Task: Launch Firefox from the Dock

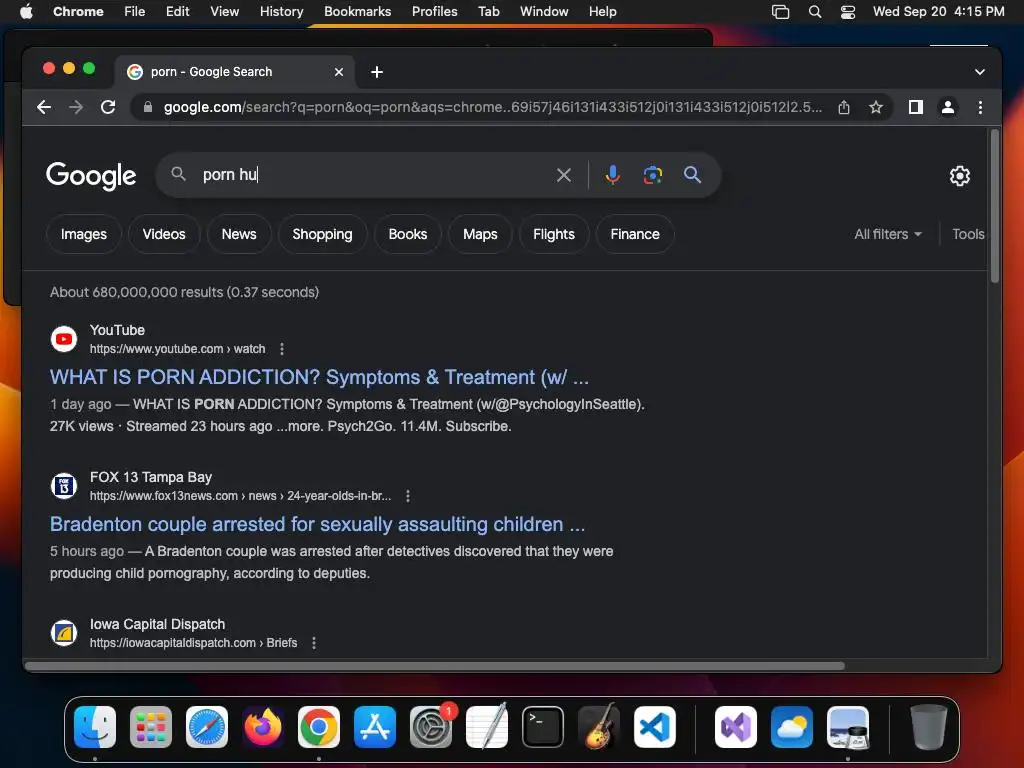Action: click(x=263, y=727)
